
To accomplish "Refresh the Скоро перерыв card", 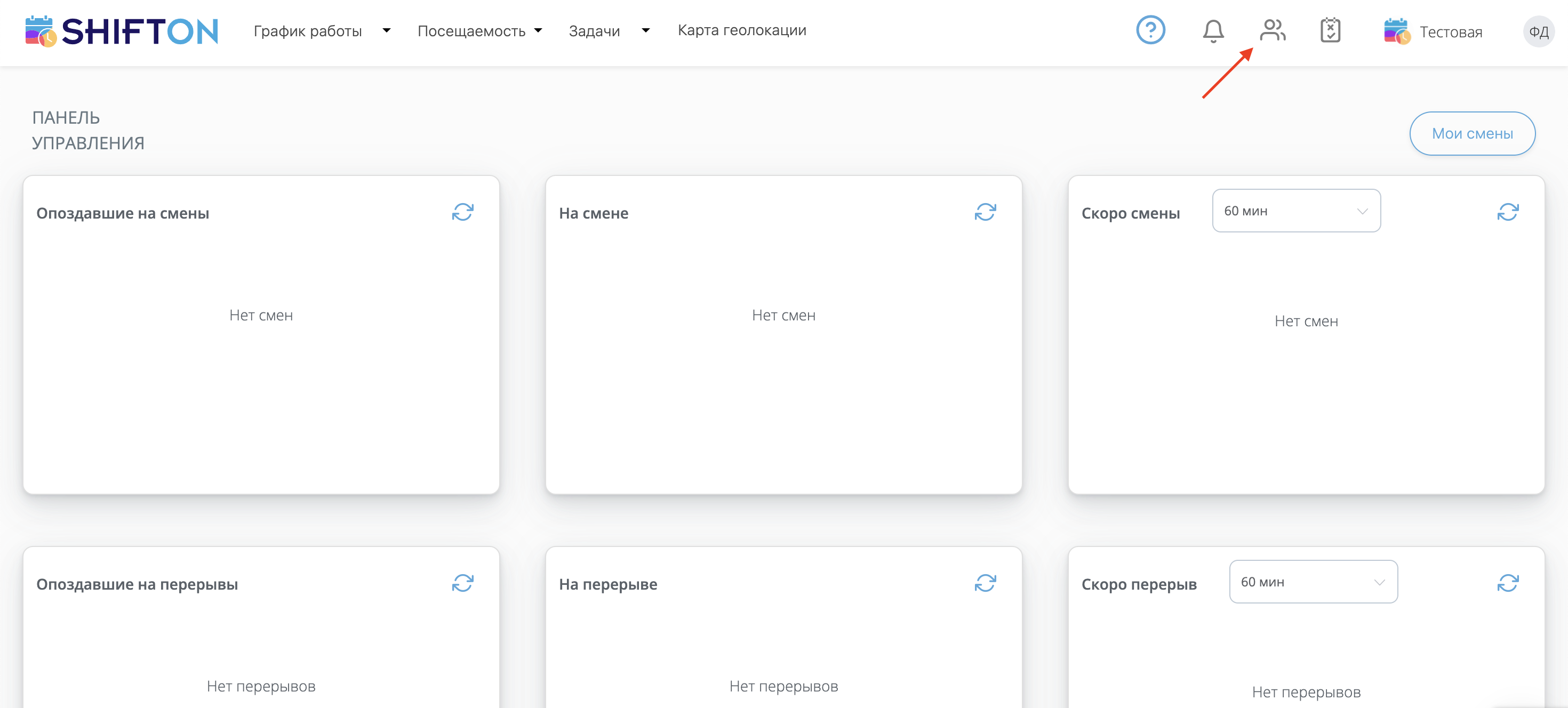I will pos(1508,583).
